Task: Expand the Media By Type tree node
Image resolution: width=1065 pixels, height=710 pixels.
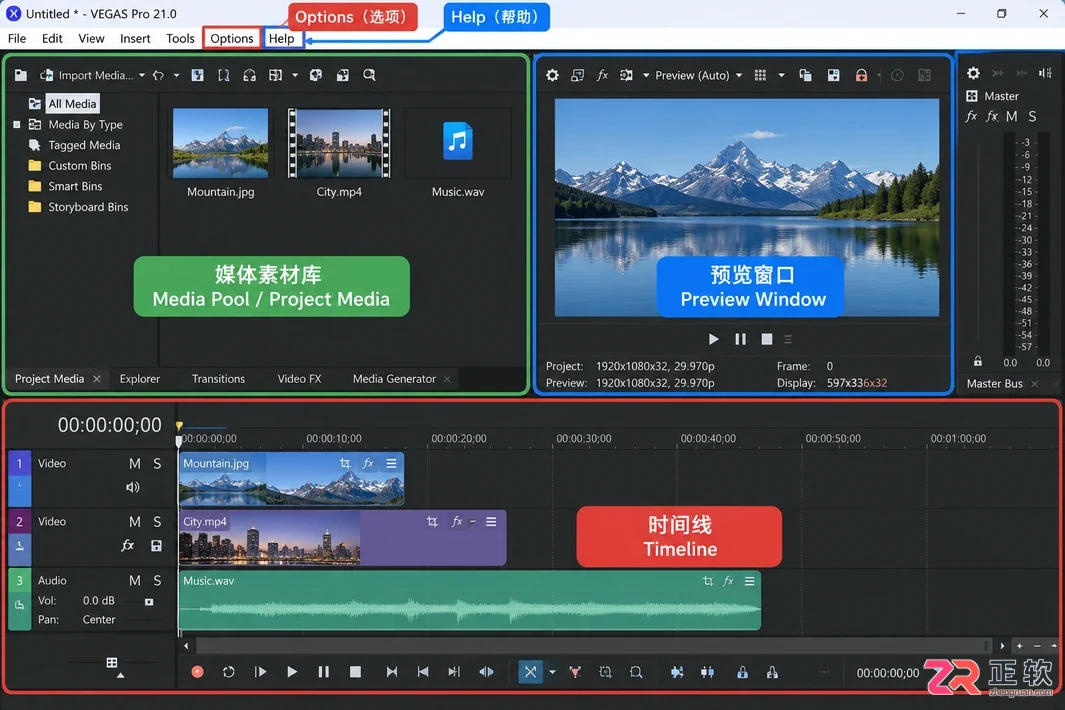Action: pos(16,124)
